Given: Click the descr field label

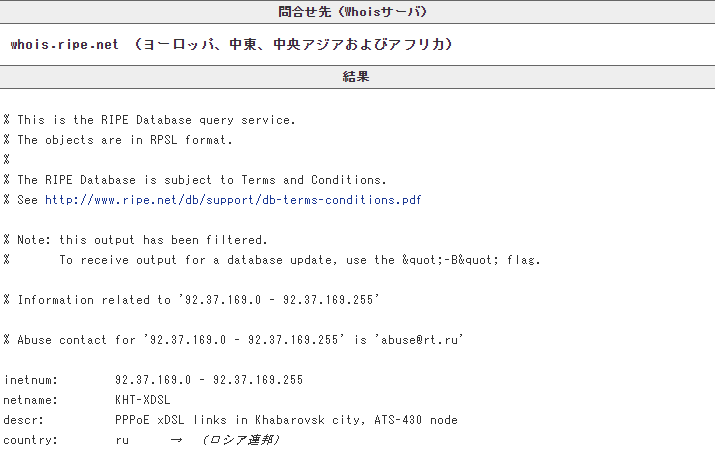Looking at the screenshot, I should tap(24, 420).
